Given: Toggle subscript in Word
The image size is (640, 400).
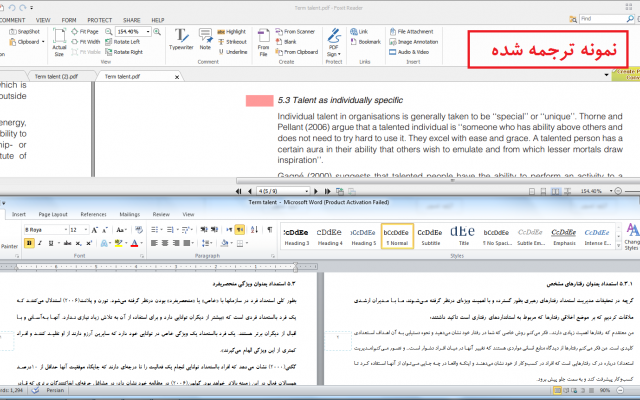Looking at the screenshot, I should click(79, 243).
